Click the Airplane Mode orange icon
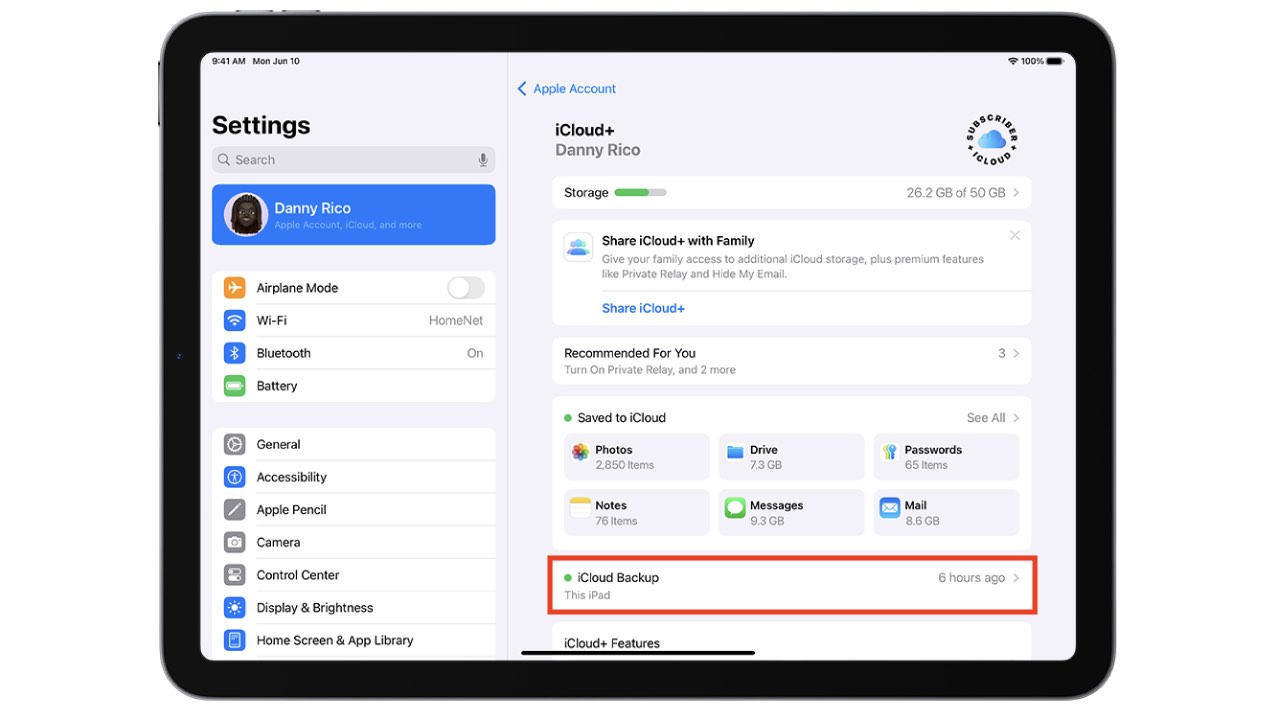Screen dimensions: 1280x720 [x=234, y=288]
